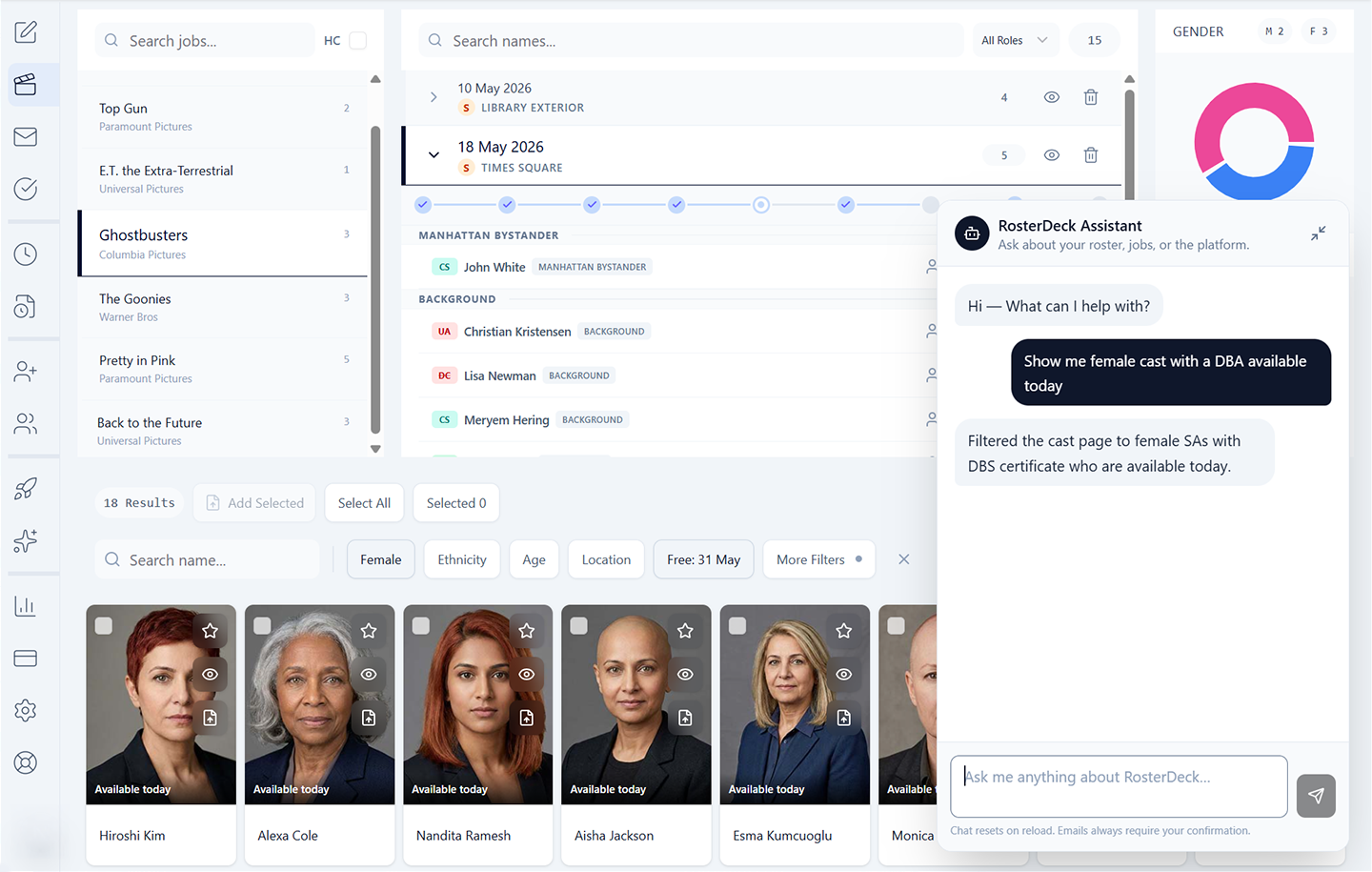The image size is (1372, 872).
Task: Click the Selected 0 button
Action: pyautogui.click(x=456, y=503)
